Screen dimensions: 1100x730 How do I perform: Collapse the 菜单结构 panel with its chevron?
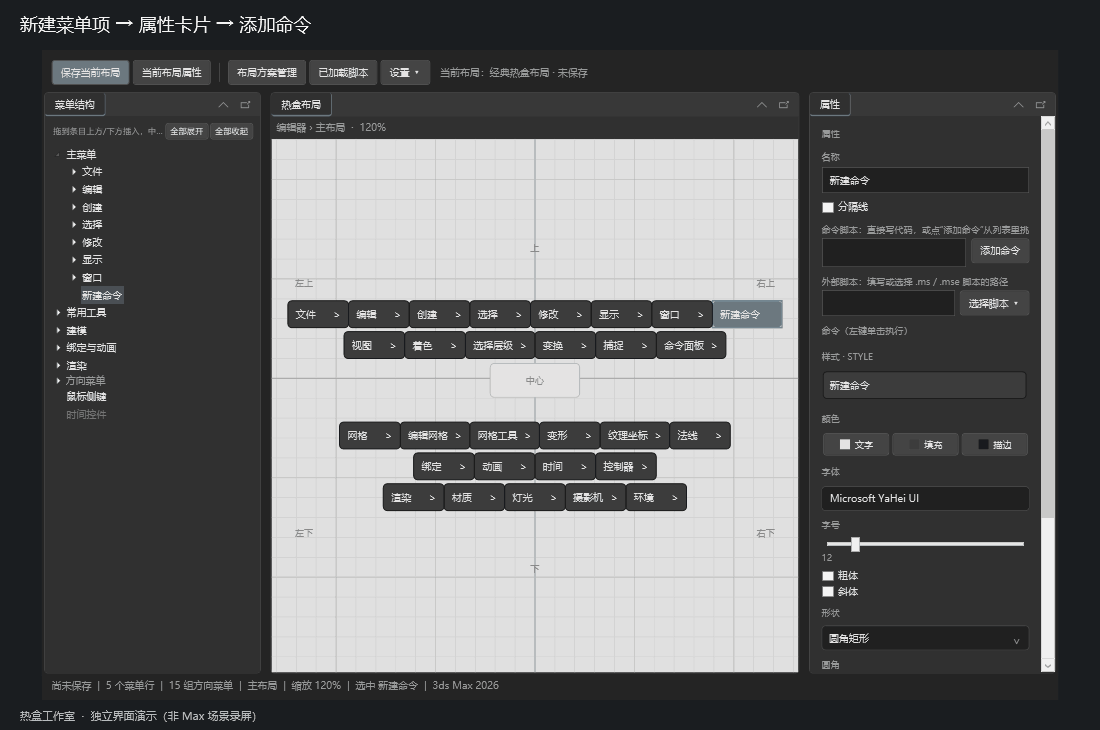223,104
